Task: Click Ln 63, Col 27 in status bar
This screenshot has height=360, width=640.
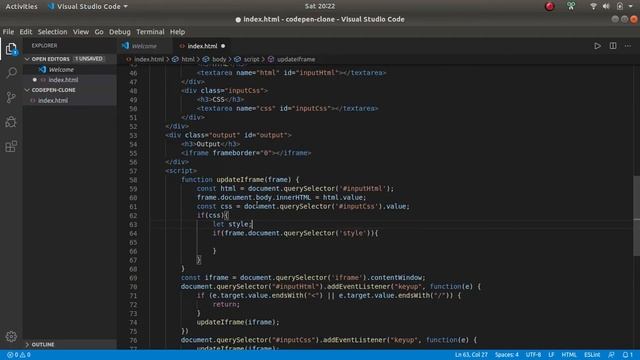Action: click(x=471, y=355)
